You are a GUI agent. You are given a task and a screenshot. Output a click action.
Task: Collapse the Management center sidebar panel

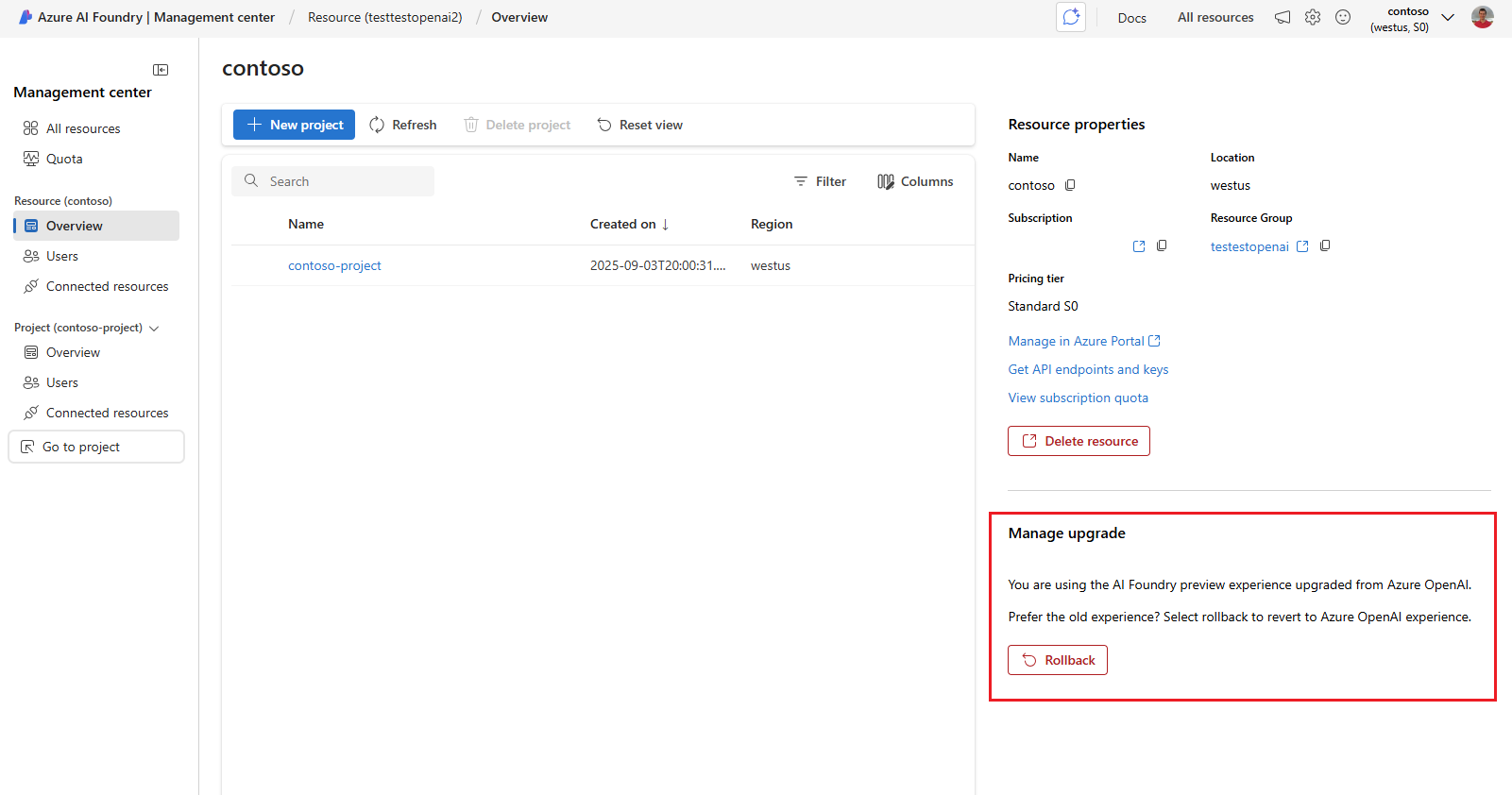click(161, 70)
